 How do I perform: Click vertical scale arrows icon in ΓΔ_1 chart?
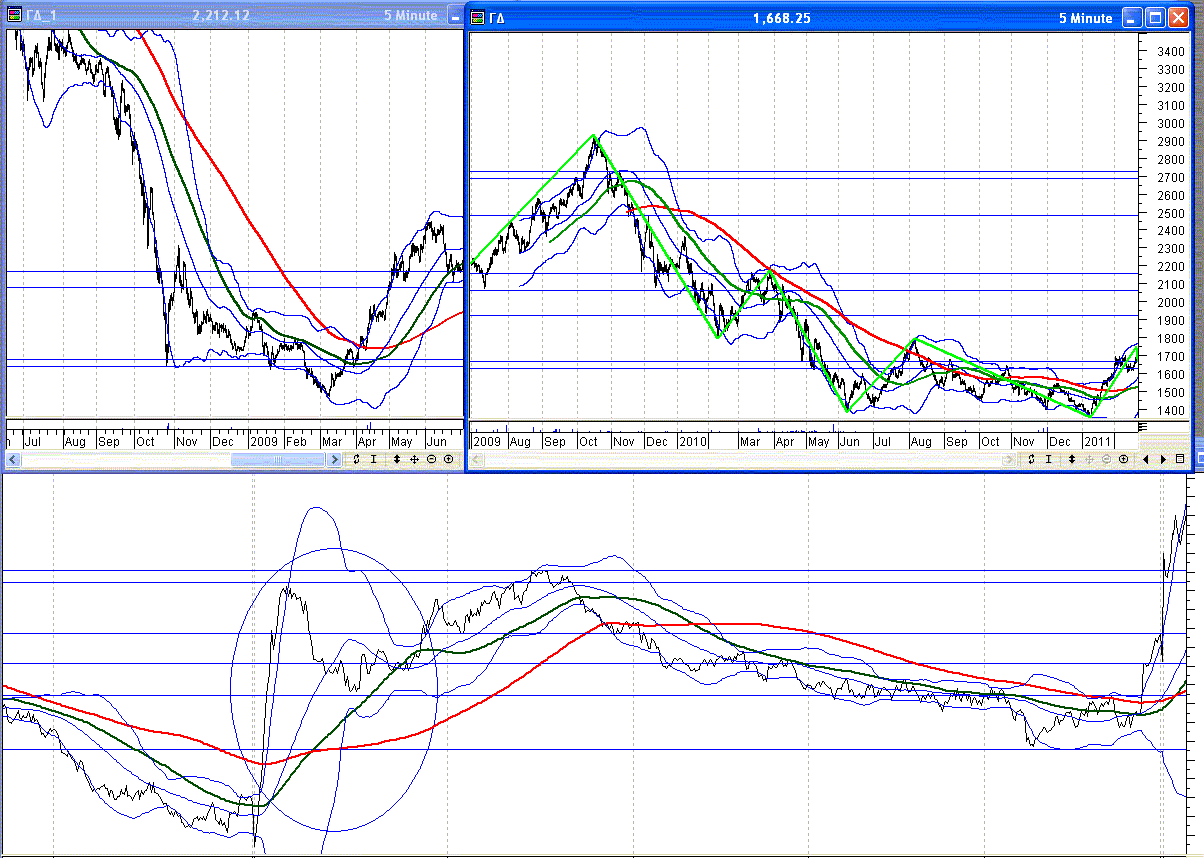click(397, 459)
